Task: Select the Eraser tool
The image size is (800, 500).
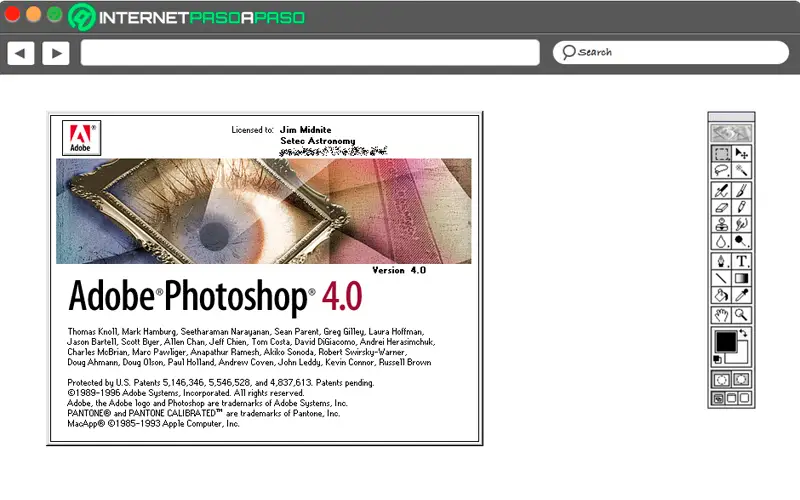Action: click(x=721, y=207)
